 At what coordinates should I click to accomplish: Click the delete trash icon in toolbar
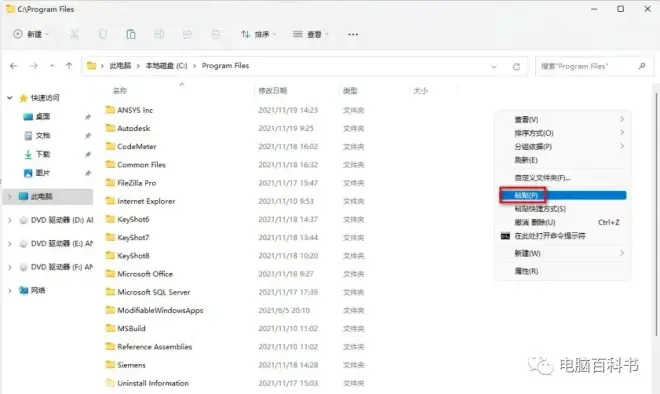[216, 34]
